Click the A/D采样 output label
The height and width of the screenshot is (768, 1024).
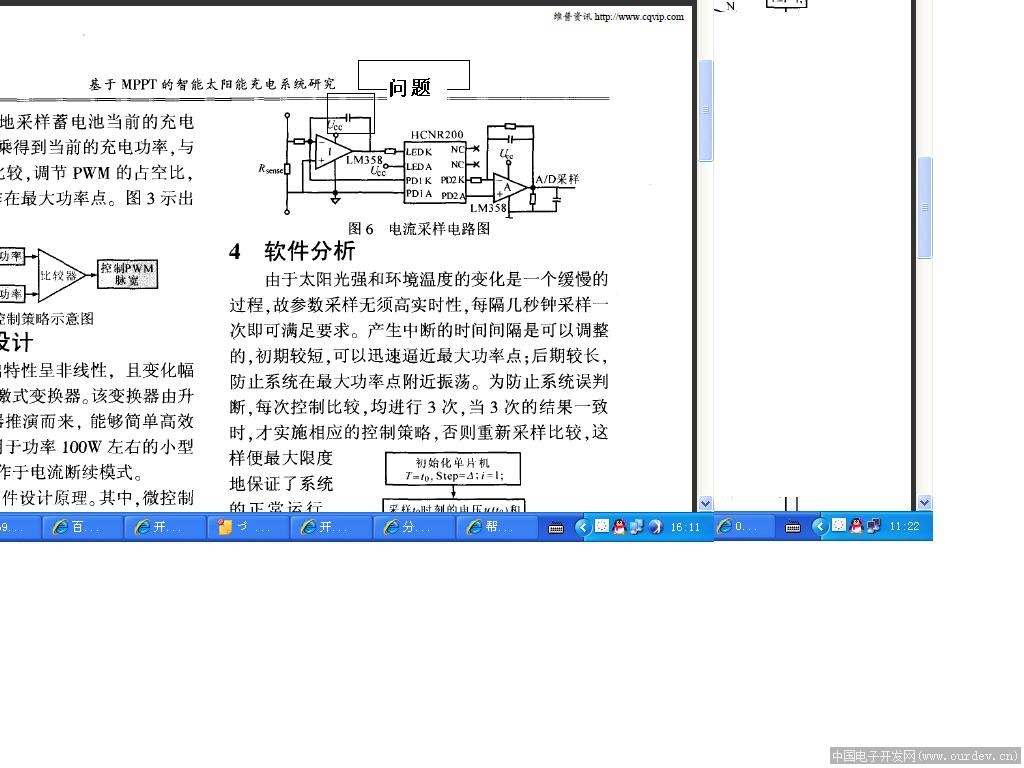tap(557, 179)
